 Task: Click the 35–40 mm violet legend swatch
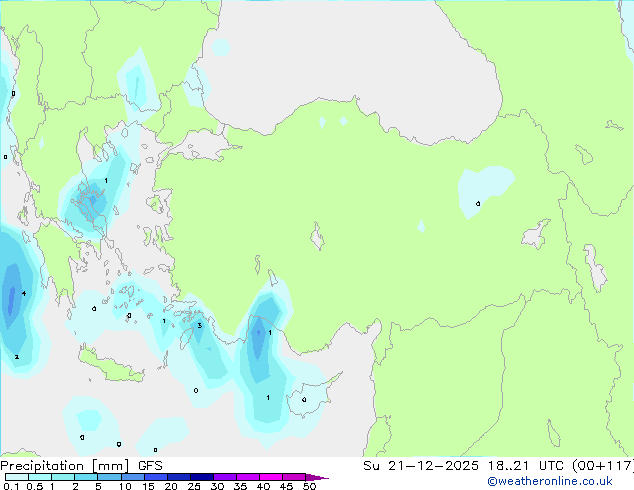click(x=247, y=477)
